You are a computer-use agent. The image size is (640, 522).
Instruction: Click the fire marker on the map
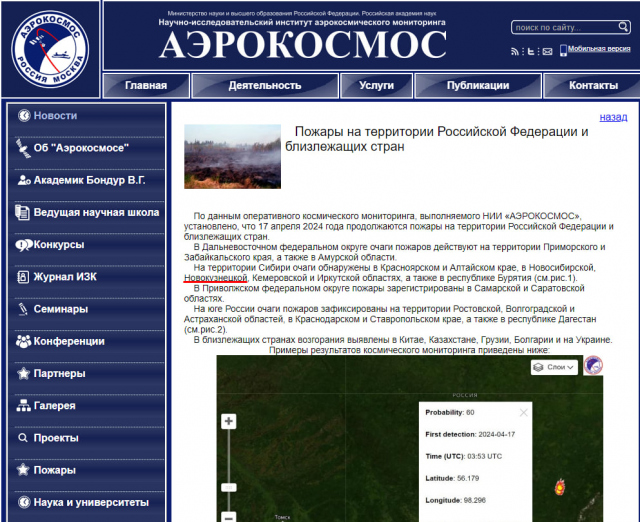click(560, 487)
